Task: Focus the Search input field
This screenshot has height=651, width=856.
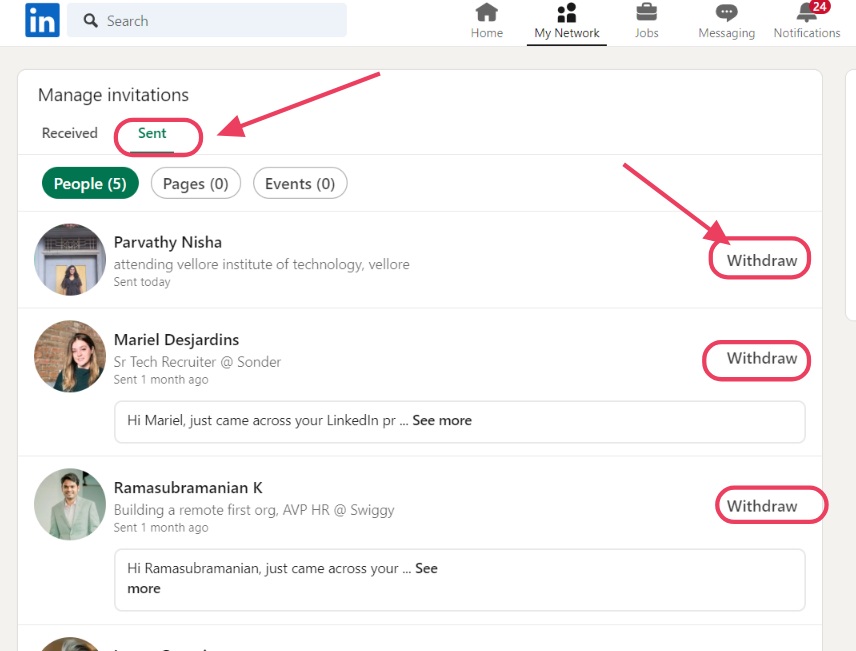Action: 207,20
